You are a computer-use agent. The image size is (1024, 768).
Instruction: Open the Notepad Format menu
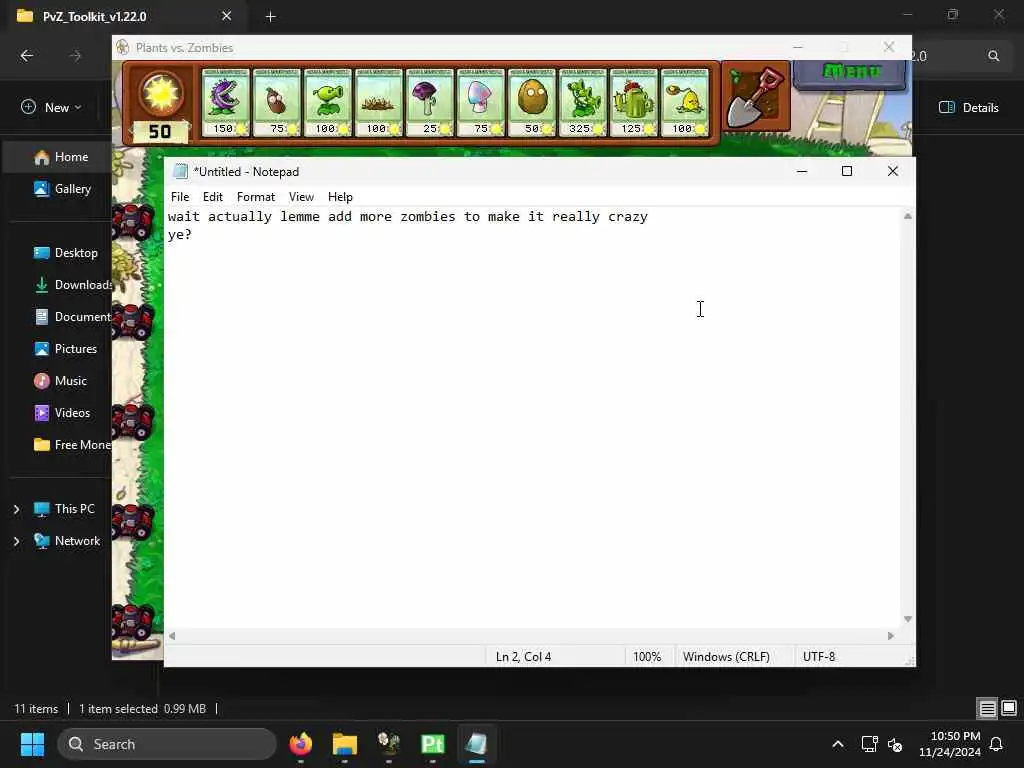[255, 197]
